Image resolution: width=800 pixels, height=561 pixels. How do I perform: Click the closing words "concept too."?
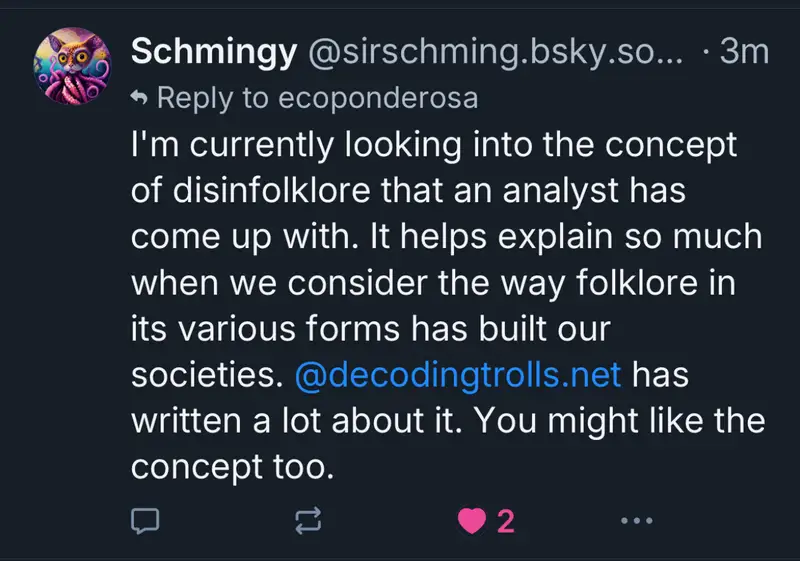pyautogui.click(x=230, y=467)
